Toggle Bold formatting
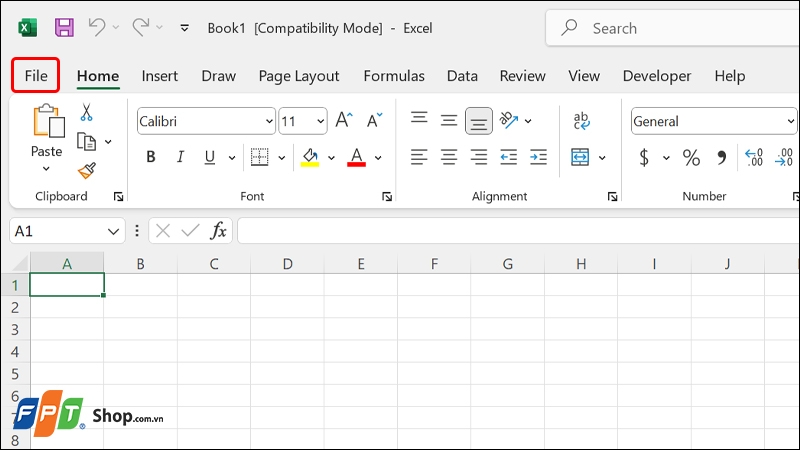Screen dimensions: 800x450 [x=151, y=157]
